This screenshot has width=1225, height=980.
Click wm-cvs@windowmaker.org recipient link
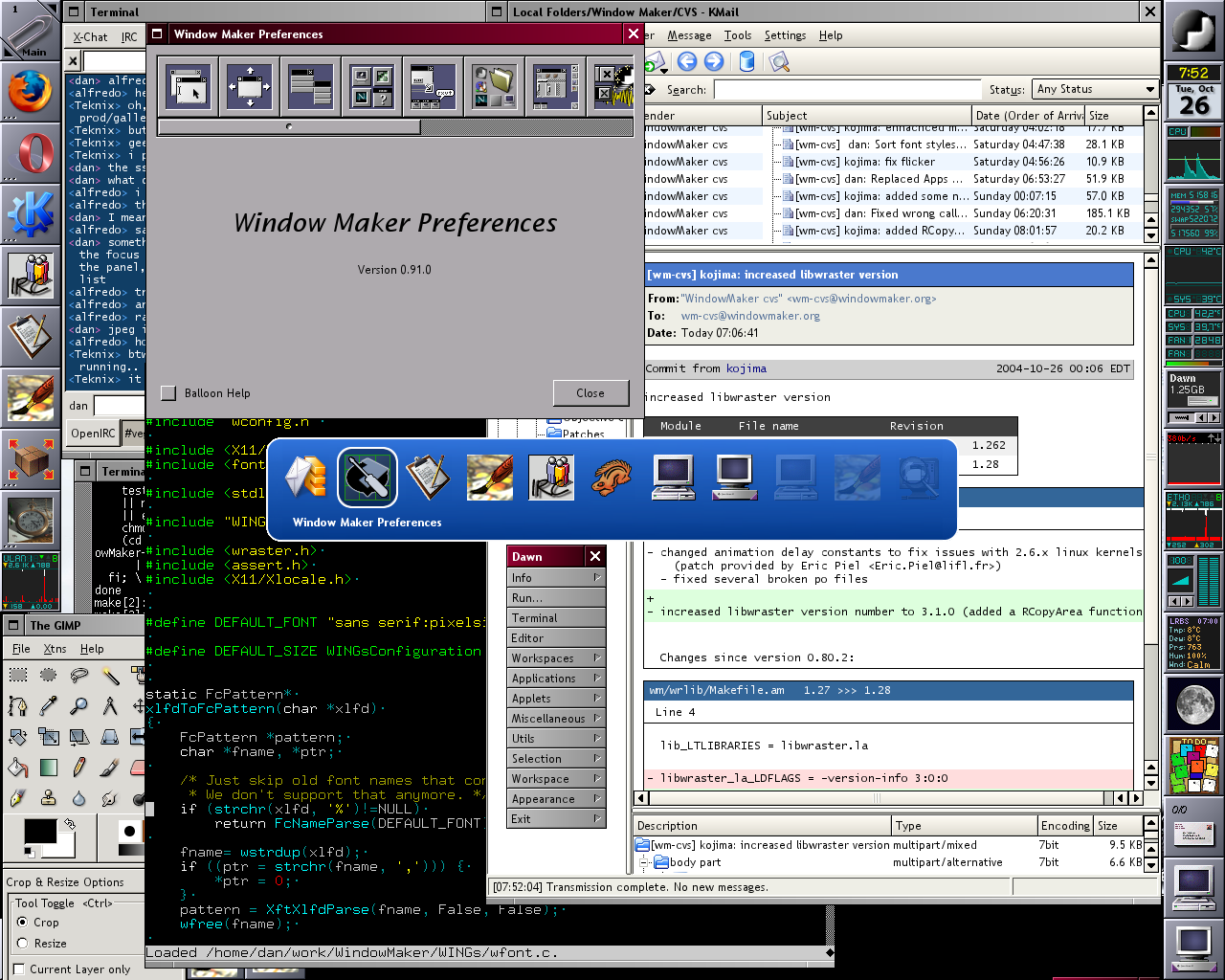(750, 316)
